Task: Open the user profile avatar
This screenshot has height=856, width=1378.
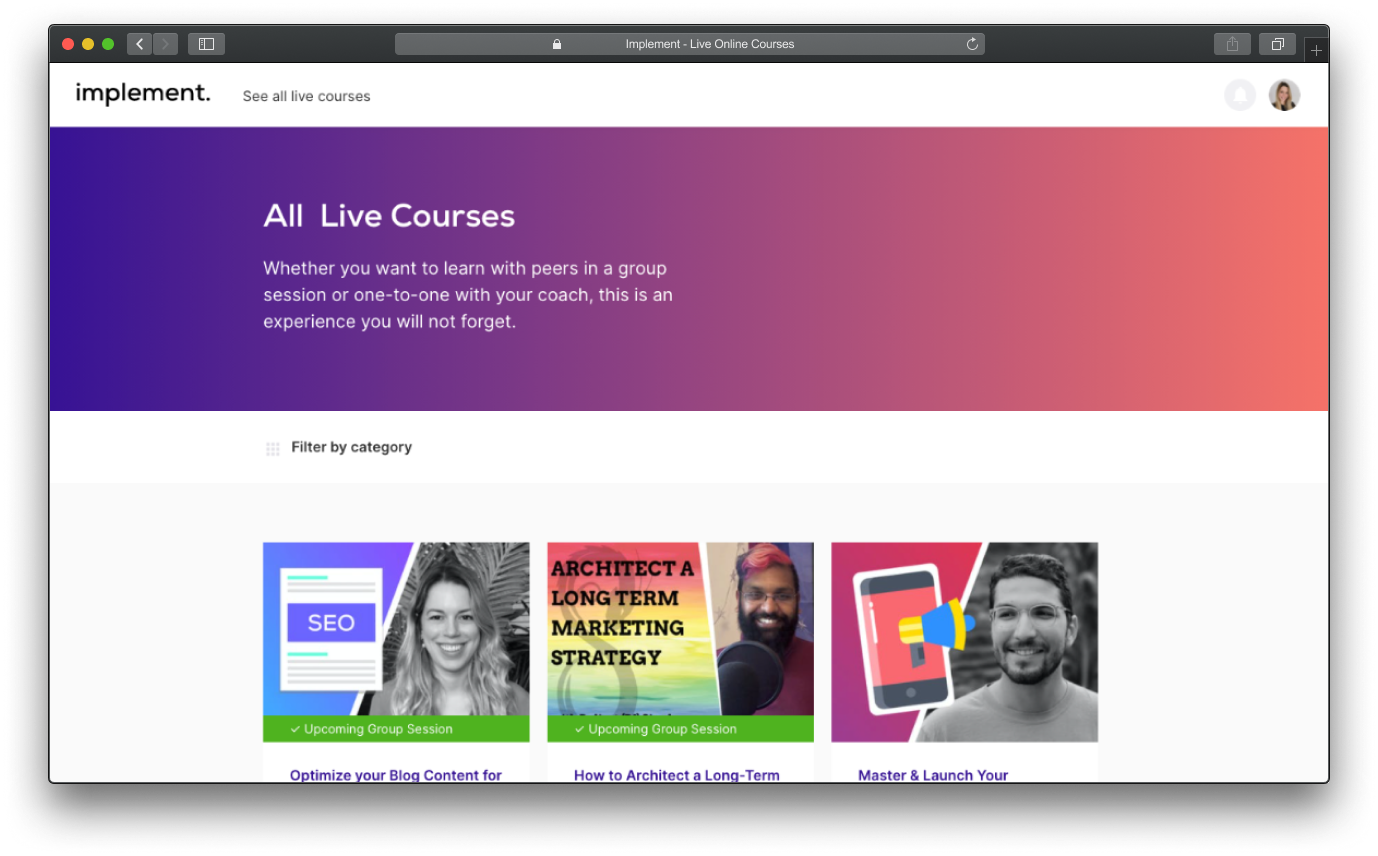Action: (1284, 96)
